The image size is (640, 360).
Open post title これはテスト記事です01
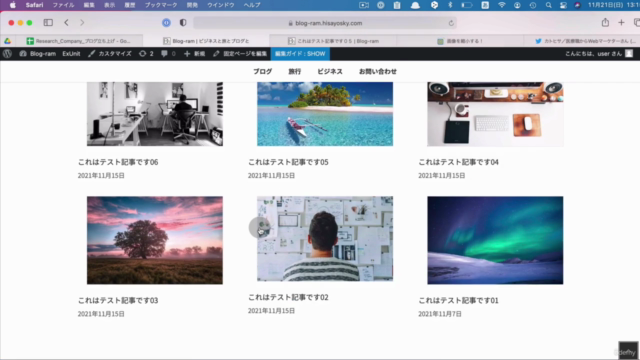click(458, 300)
